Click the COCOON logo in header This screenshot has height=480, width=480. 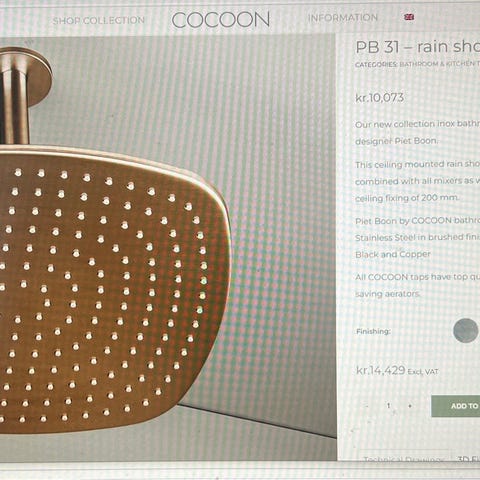click(x=221, y=20)
